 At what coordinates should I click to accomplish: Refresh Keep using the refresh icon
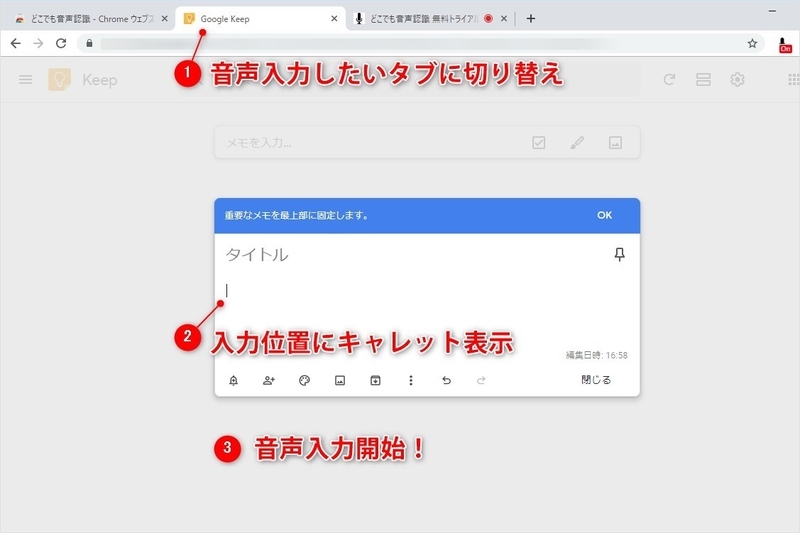pyautogui.click(x=669, y=80)
